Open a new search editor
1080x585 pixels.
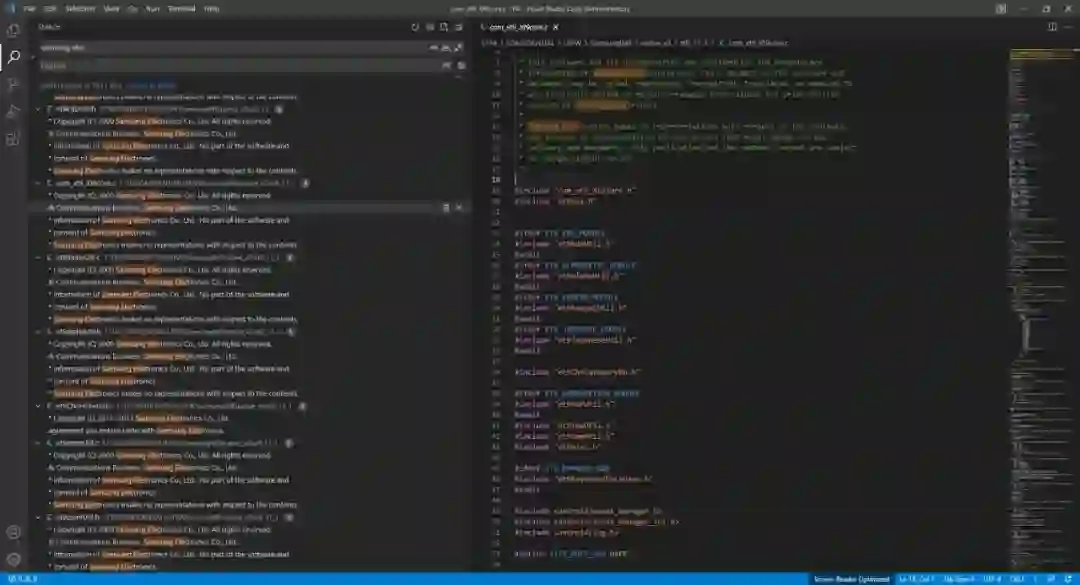pyautogui.click(x=444, y=27)
